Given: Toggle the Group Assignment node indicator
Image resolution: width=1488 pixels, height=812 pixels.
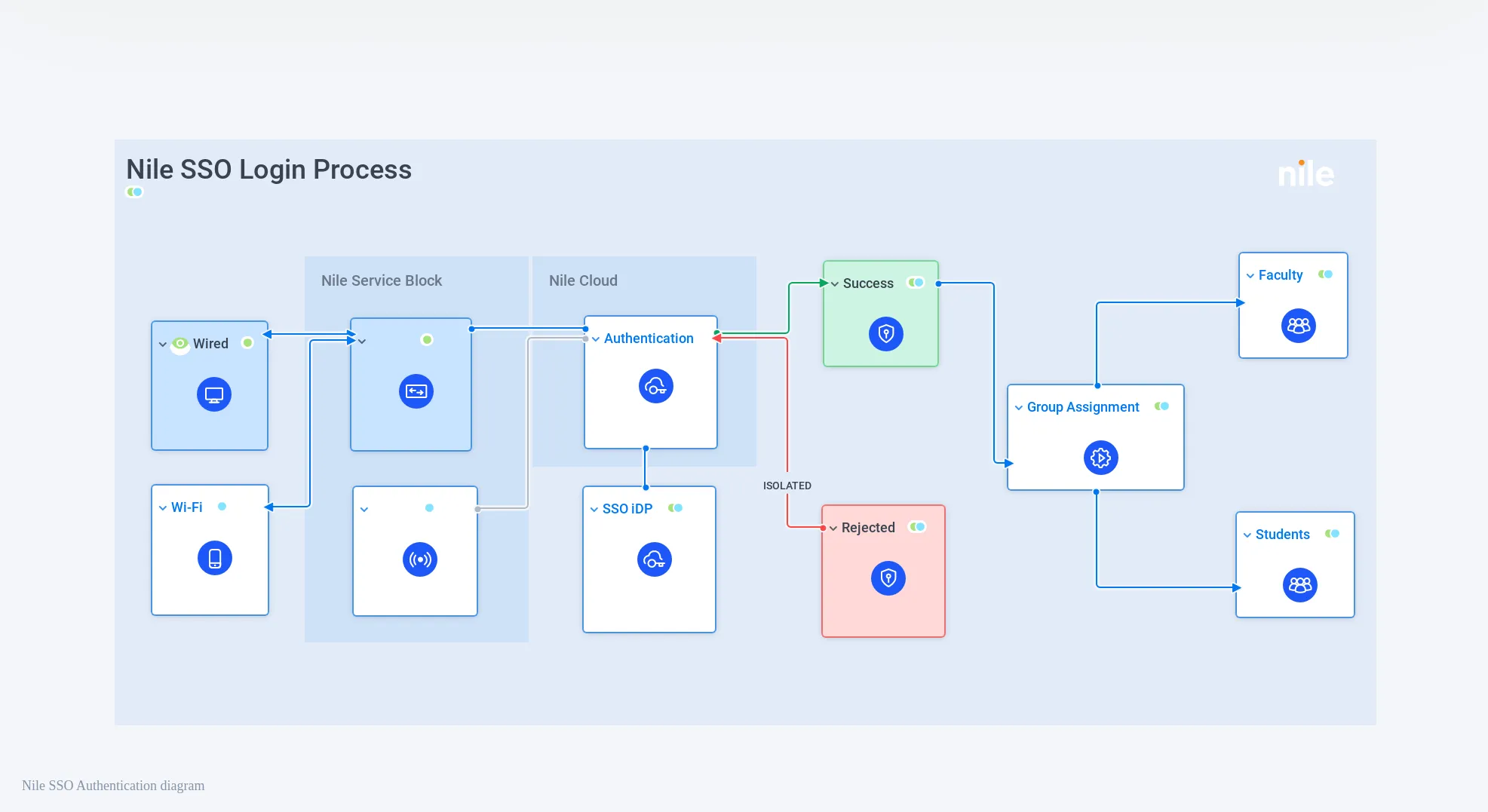Looking at the screenshot, I should pyautogui.click(x=1162, y=406).
